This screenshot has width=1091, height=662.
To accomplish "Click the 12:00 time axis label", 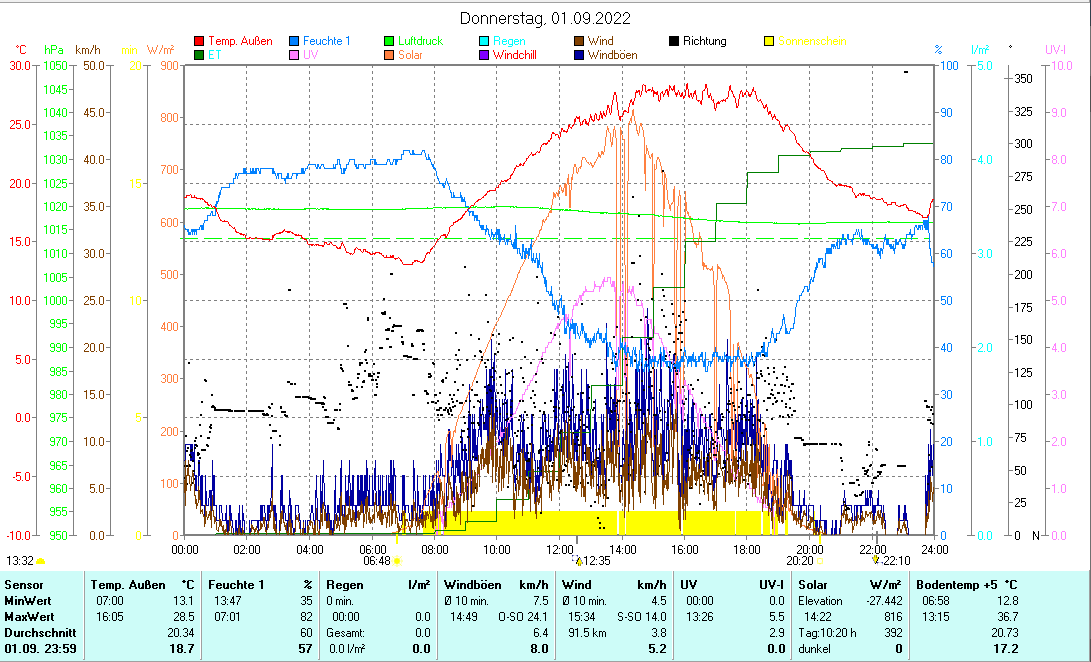I will pyautogui.click(x=560, y=549).
